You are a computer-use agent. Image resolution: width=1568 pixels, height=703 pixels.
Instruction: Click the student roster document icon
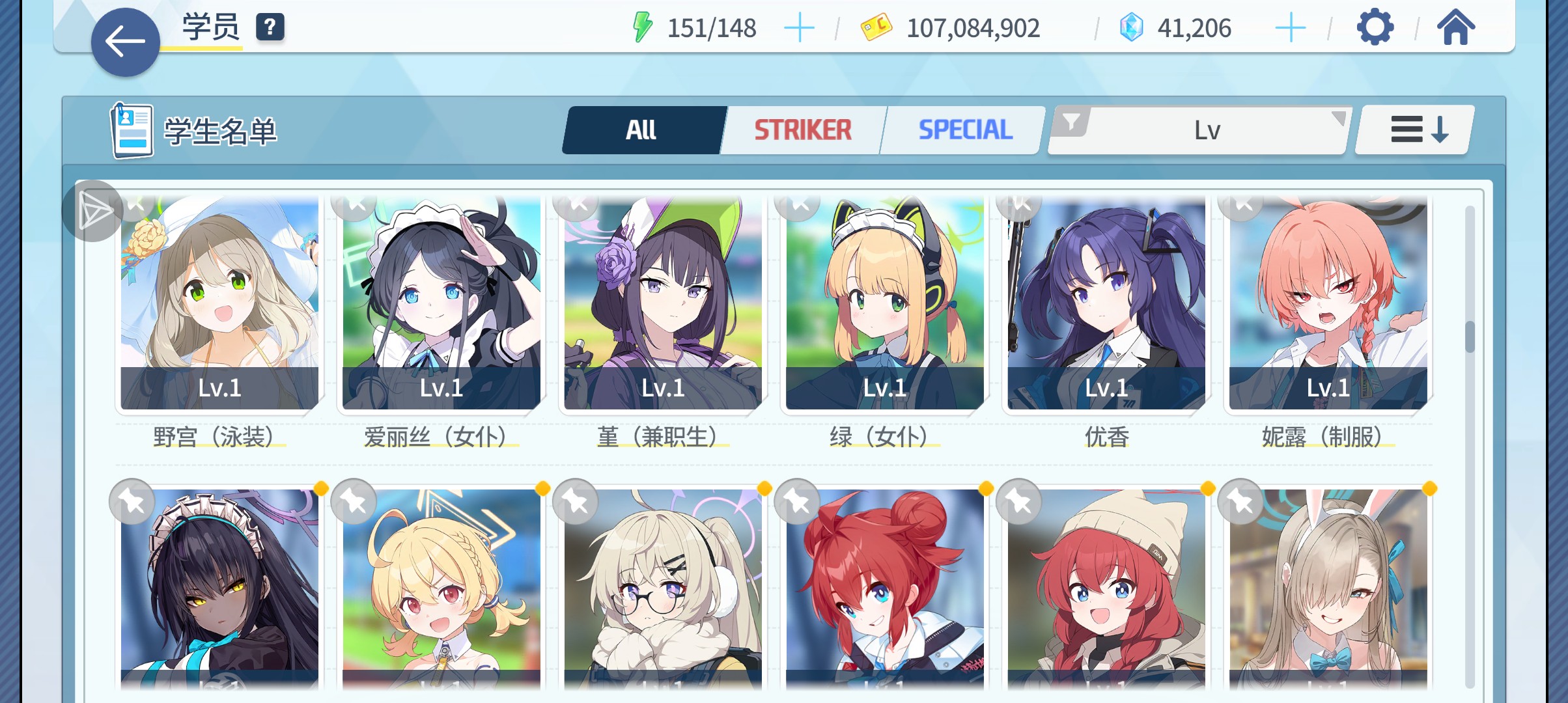coord(132,131)
